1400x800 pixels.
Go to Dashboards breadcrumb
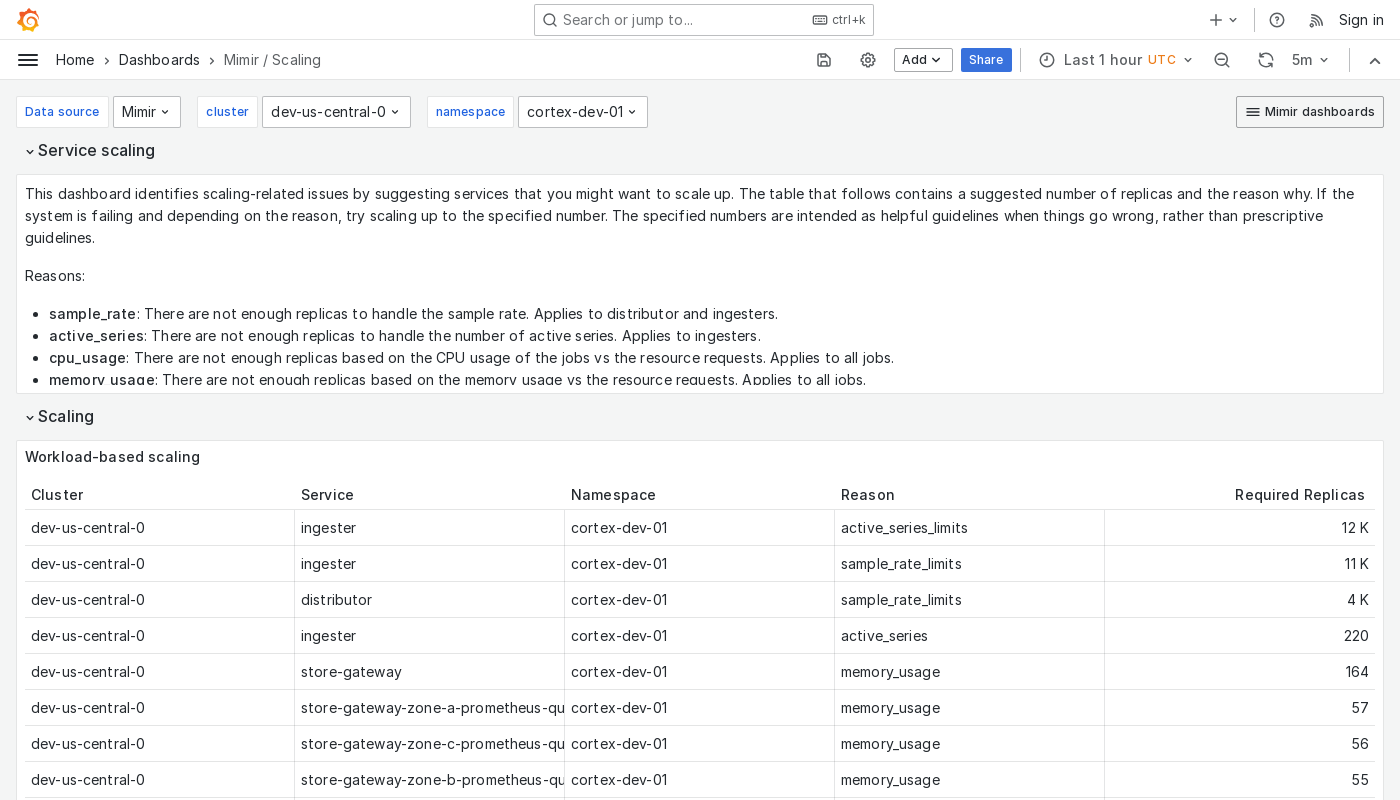click(x=159, y=60)
